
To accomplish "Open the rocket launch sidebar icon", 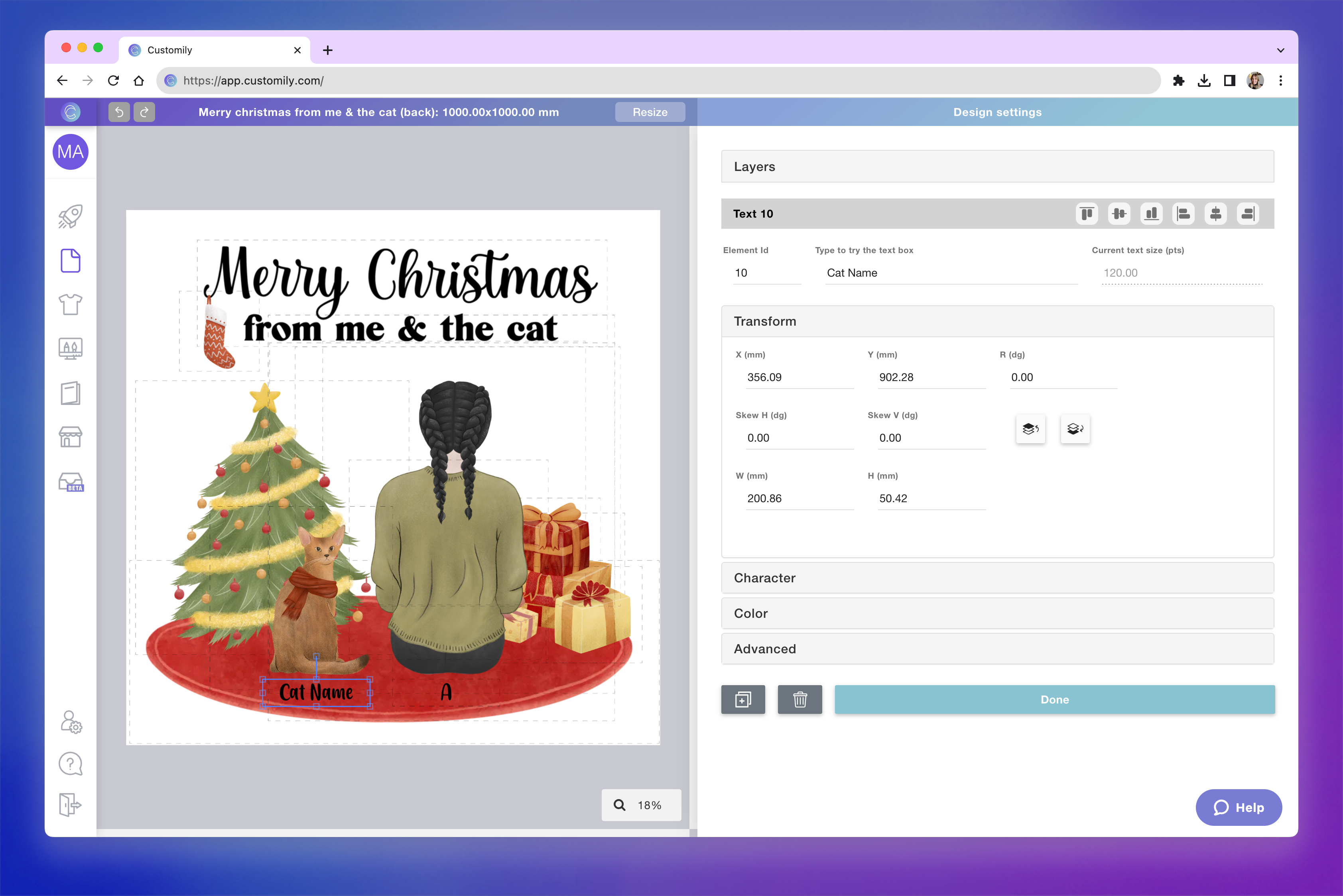I will pos(70,217).
